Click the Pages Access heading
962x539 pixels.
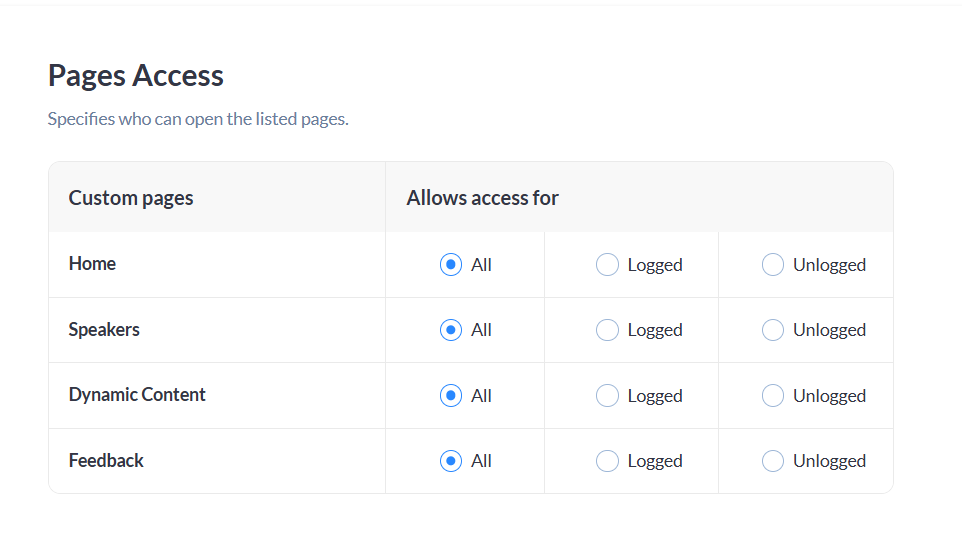pyautogui.click(x=136, y=76)
